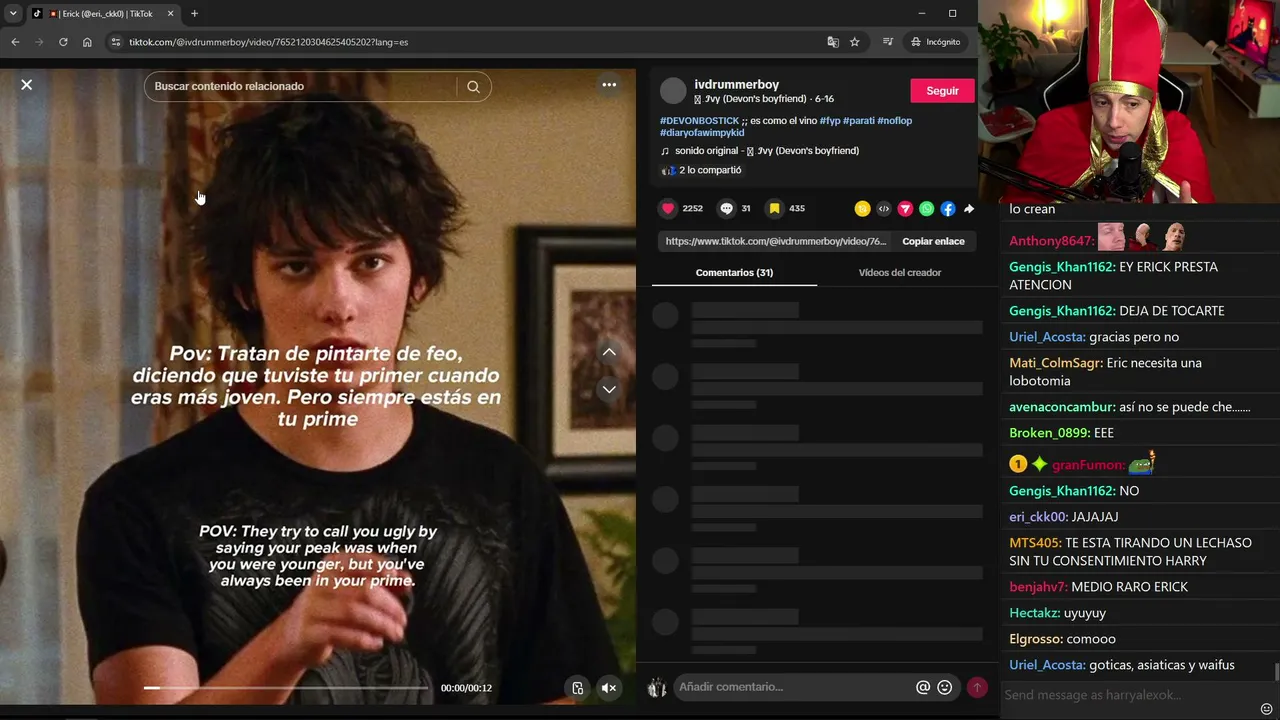Insert a mention with the @ icon
Screen dimensions: 1280x720
pyautogui.click(x=923, y=688)
